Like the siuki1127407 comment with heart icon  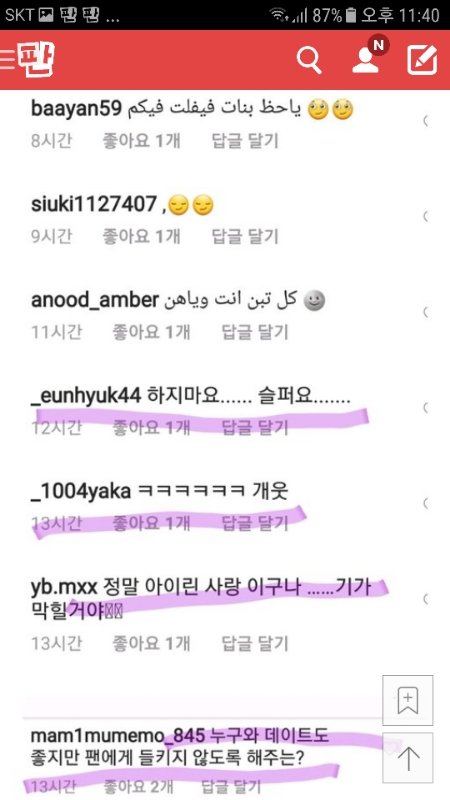[x=424, y=217]
